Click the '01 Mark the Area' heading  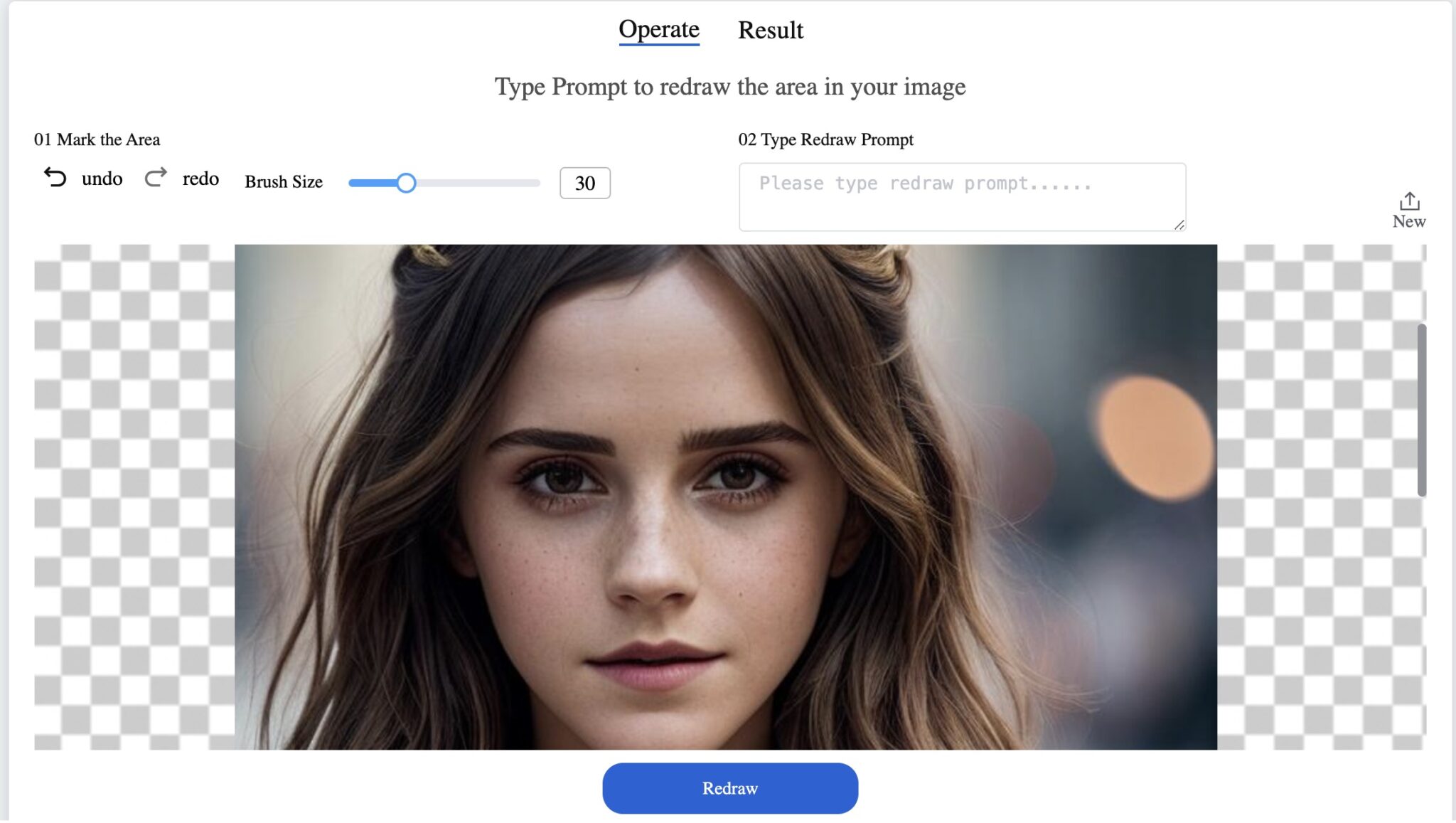[97, 139]
